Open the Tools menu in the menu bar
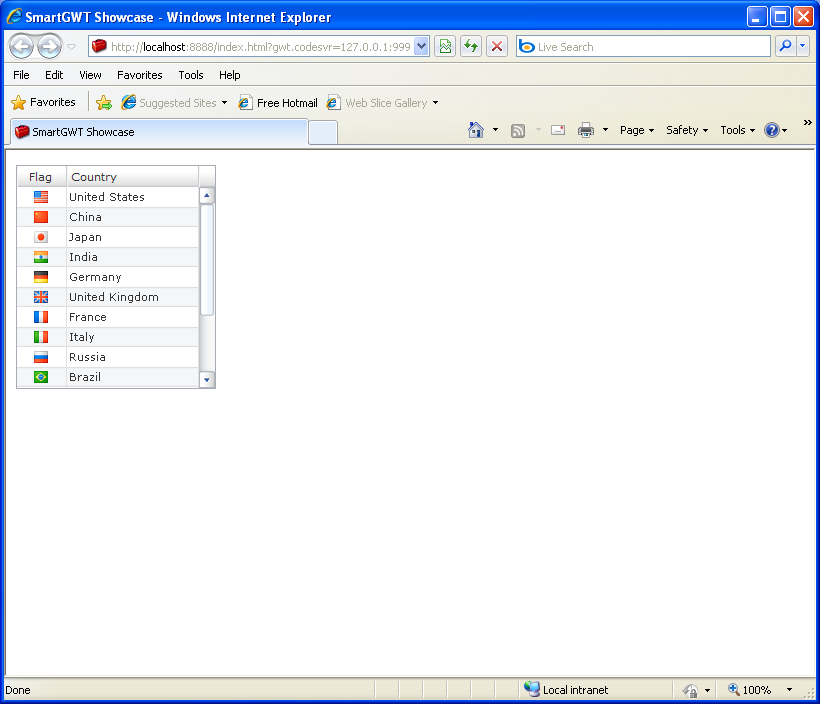 coord(191,75)
